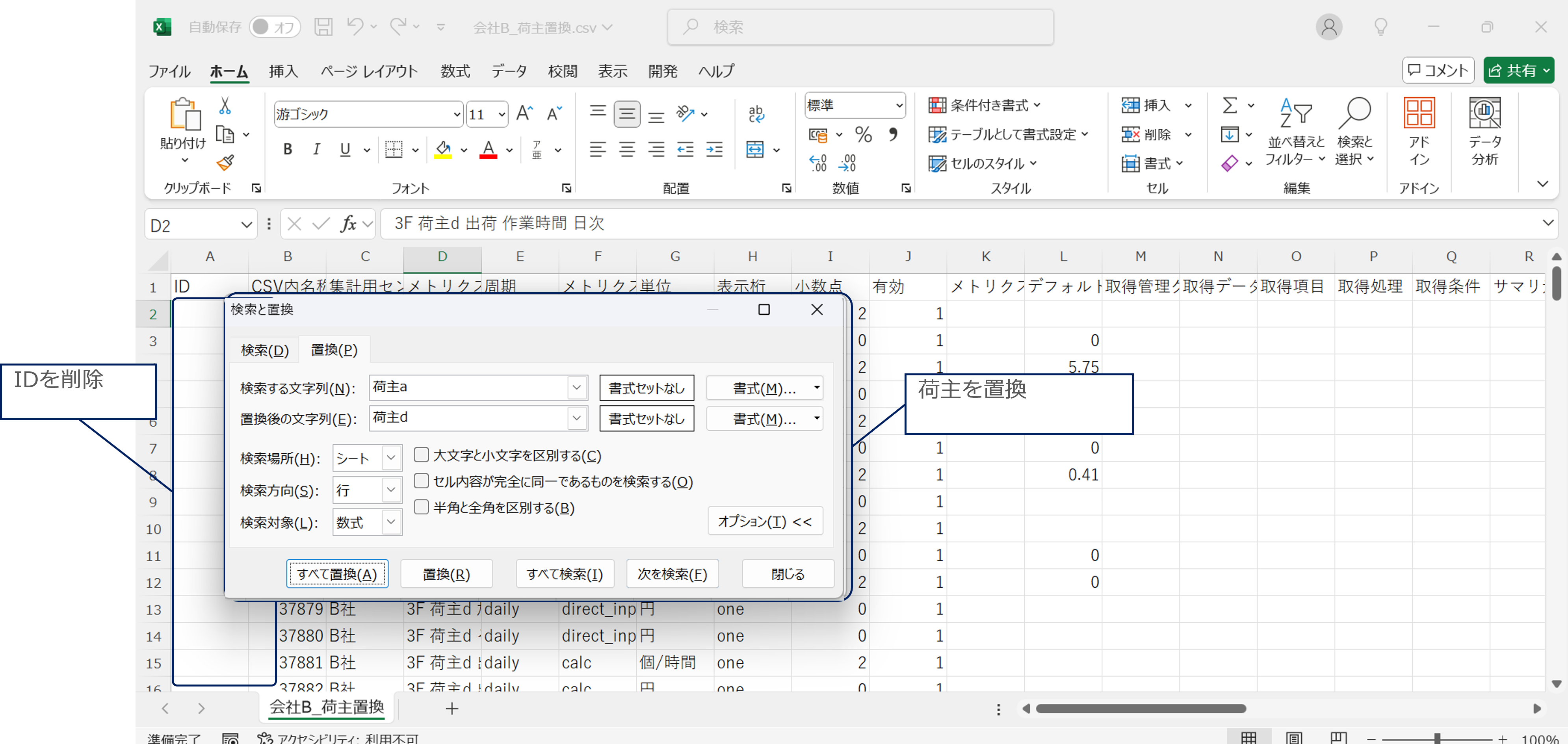This screenshot has width=1568, height=744.
Task: Apply Underline formatting
Action: (x=345, y=150)
